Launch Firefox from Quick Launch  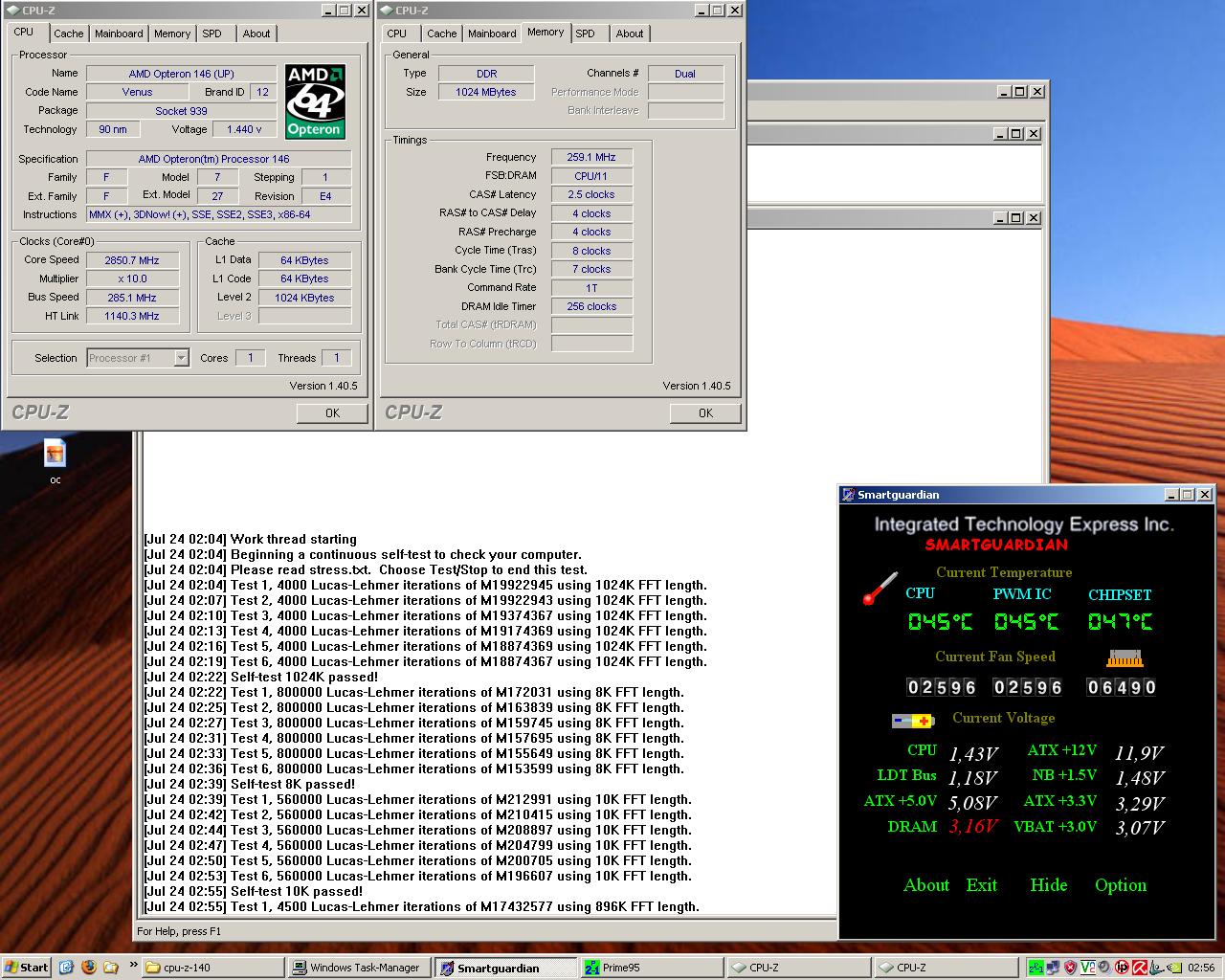click(x=89, y=968)
